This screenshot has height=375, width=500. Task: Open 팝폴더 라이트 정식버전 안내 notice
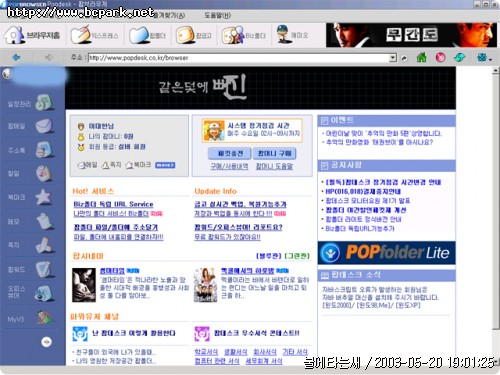click(x=363, y=219)
